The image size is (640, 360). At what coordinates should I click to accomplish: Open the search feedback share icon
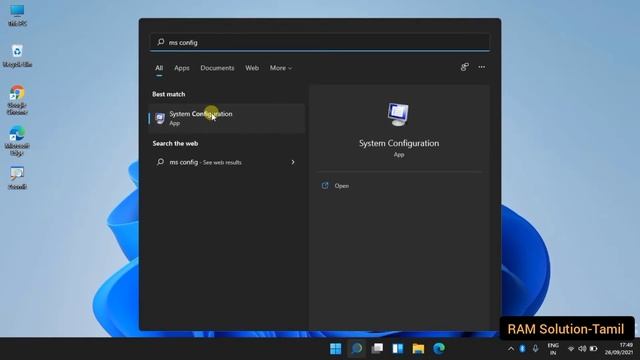464,67
